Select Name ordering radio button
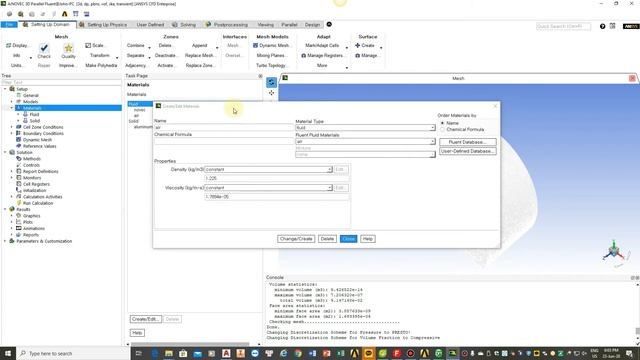This screenshot has width=640, height=360. point(442,123)
